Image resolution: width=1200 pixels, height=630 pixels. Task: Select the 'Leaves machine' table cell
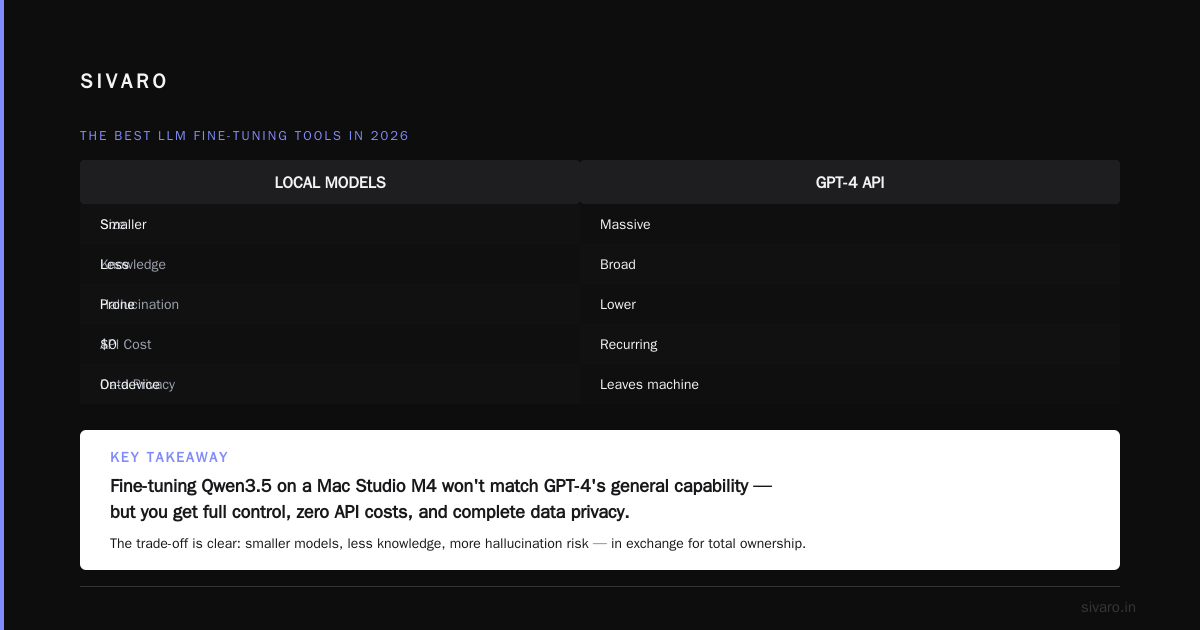point(850,384)
